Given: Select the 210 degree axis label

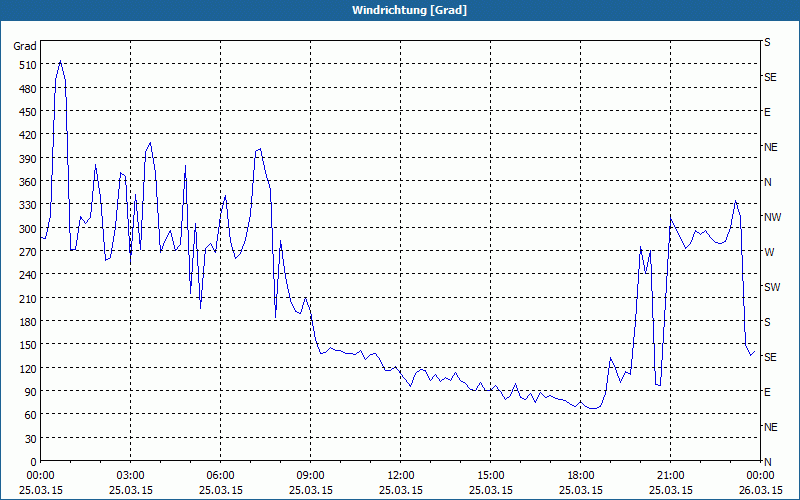Looking at the screenshot, I should (28, 298).
